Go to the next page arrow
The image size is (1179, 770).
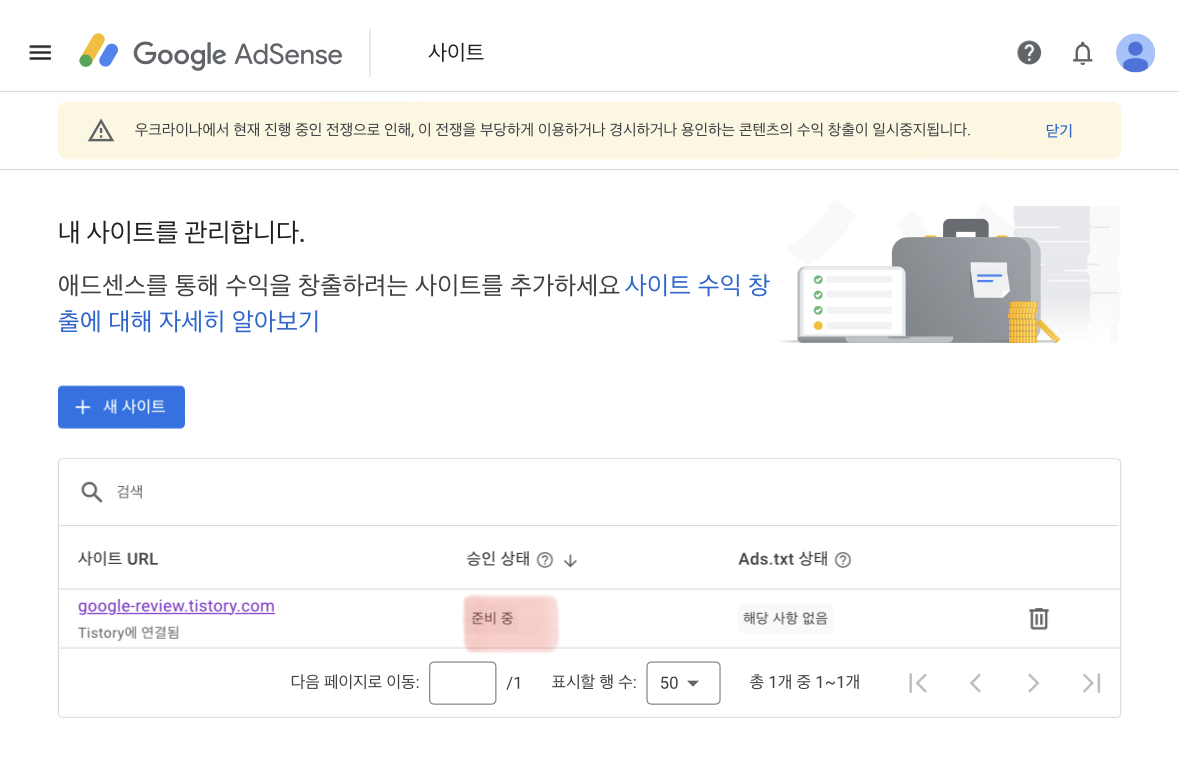(x=1033, y=683)
